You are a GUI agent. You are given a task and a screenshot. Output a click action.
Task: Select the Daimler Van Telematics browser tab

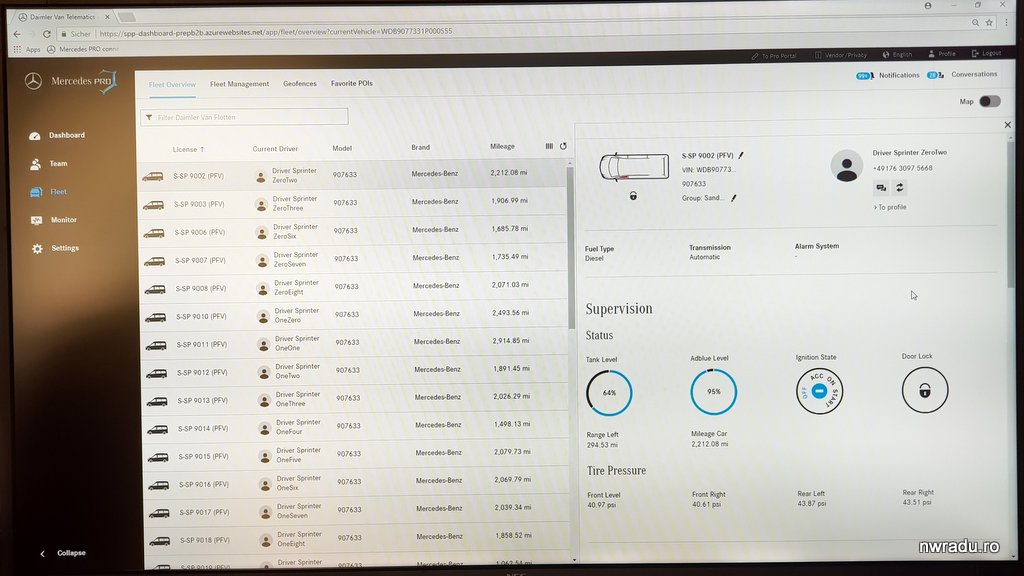point(63,17)
